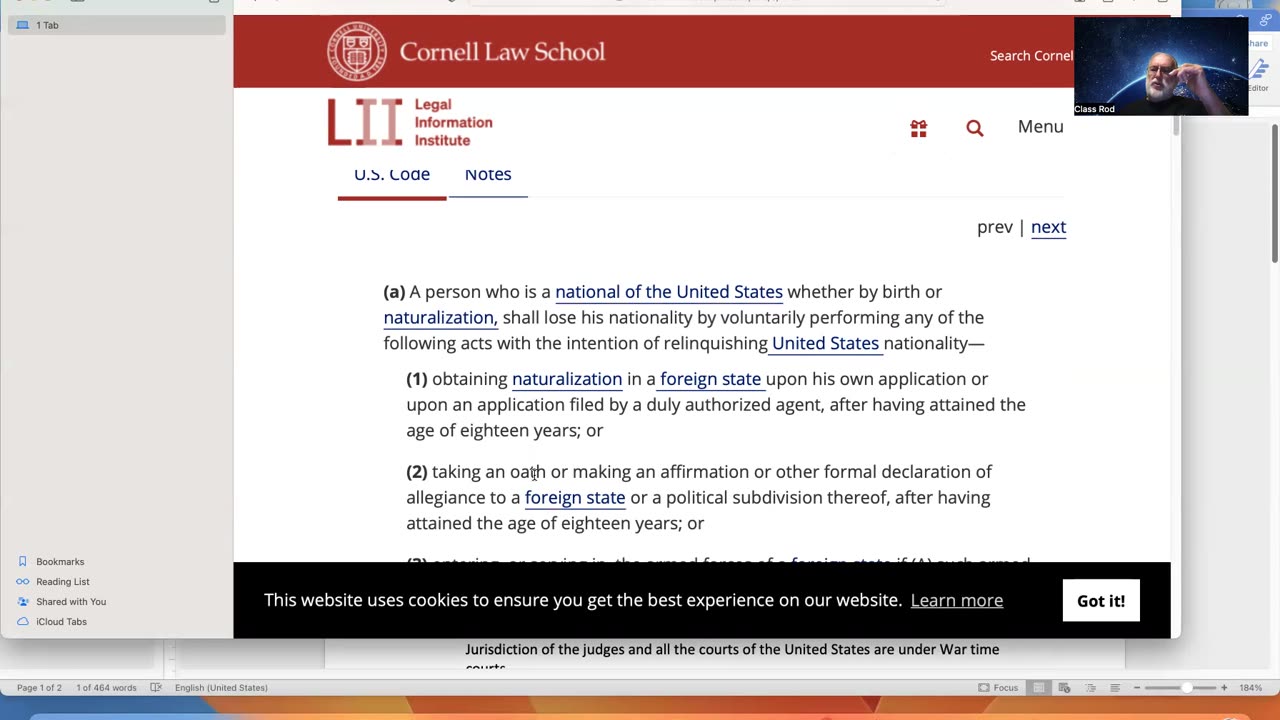Click the Word zoom slider handle
This screenshot has height=720, width=1280.
1186,688
